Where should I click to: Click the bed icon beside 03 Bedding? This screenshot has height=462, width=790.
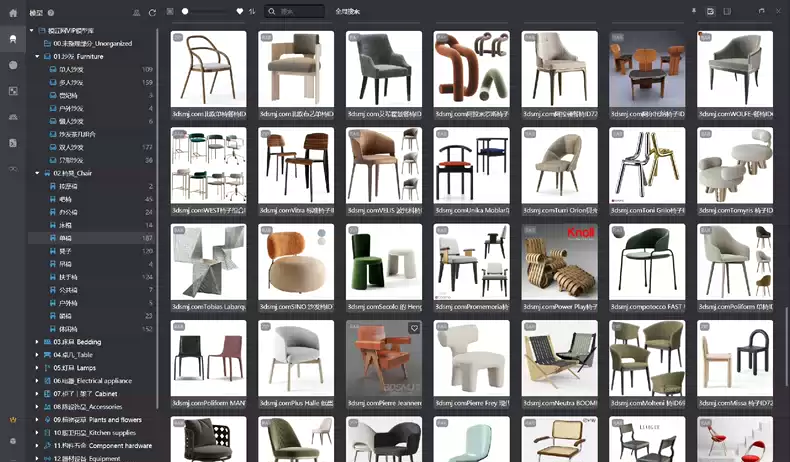tap(47, 342)
